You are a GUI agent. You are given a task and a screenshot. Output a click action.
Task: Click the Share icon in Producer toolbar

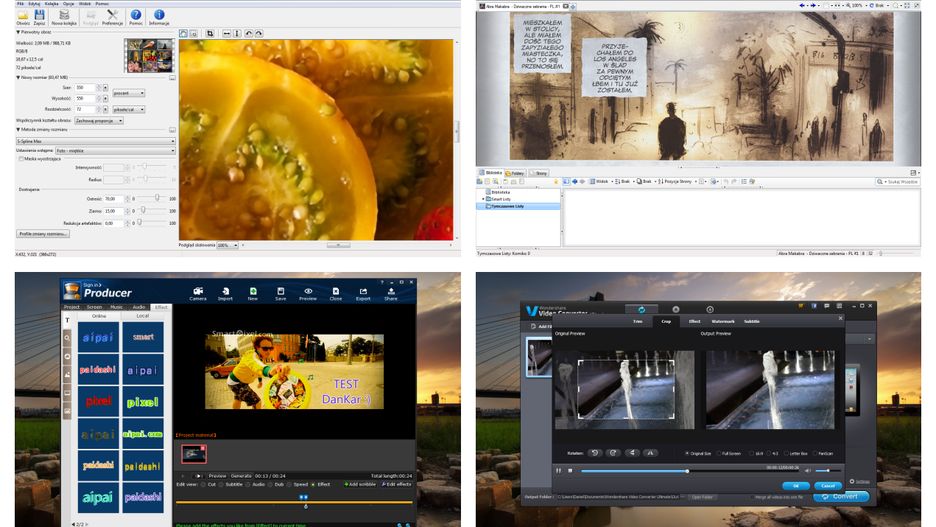coord(390,291)
